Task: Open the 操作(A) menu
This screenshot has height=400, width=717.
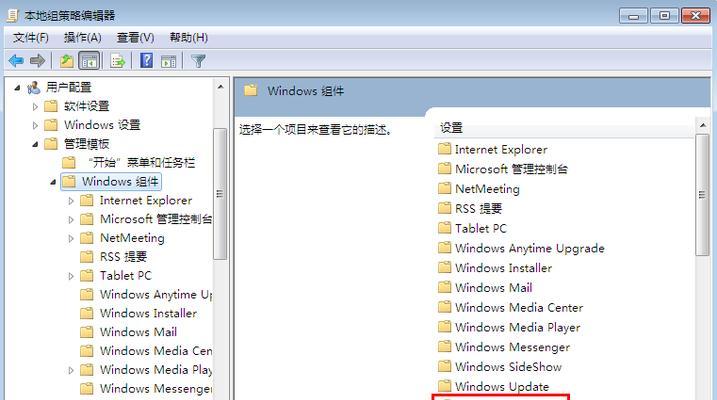Action: [83, 37]
